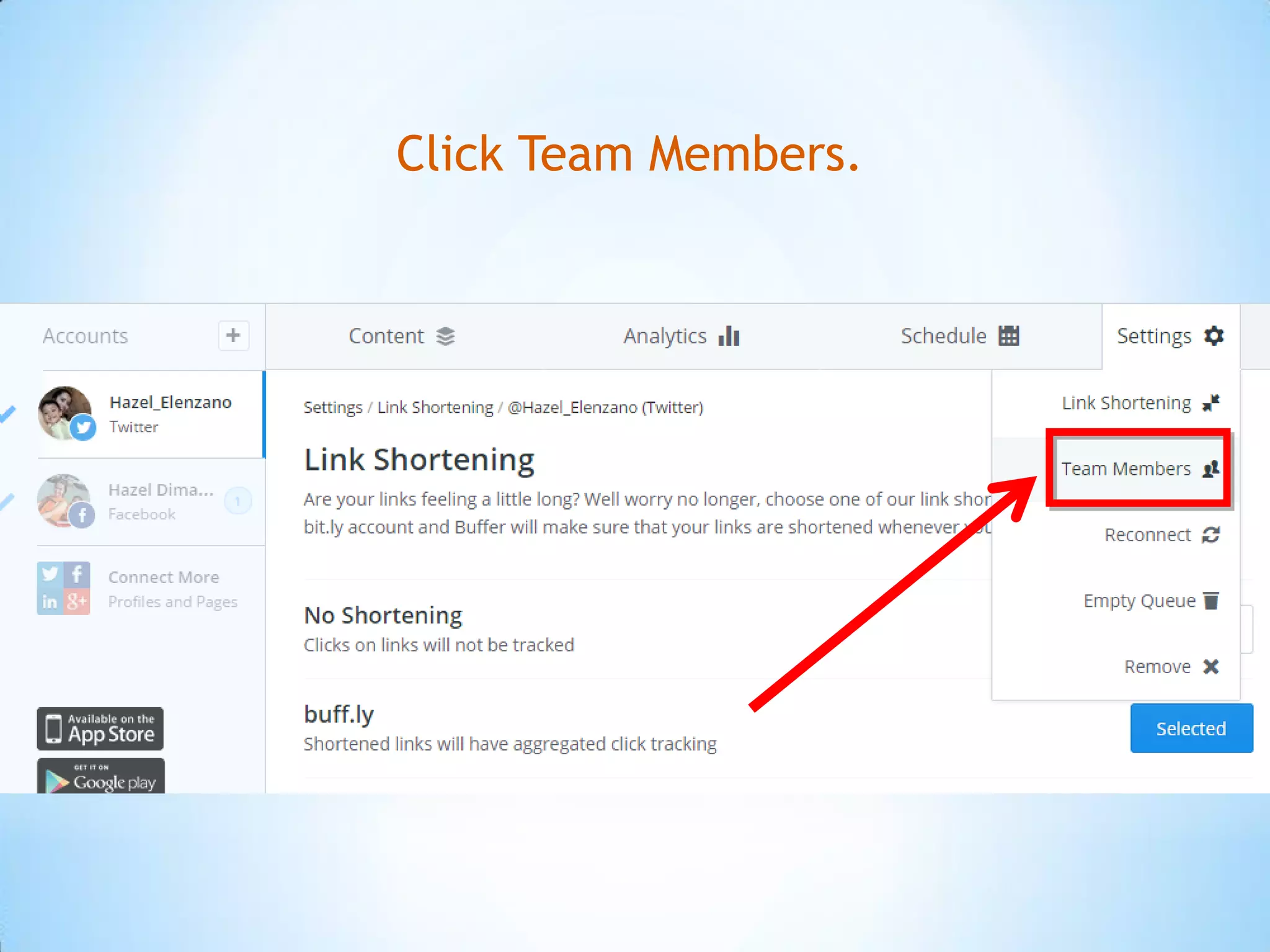Click the LinkedIn tile in Connect More

50,601
